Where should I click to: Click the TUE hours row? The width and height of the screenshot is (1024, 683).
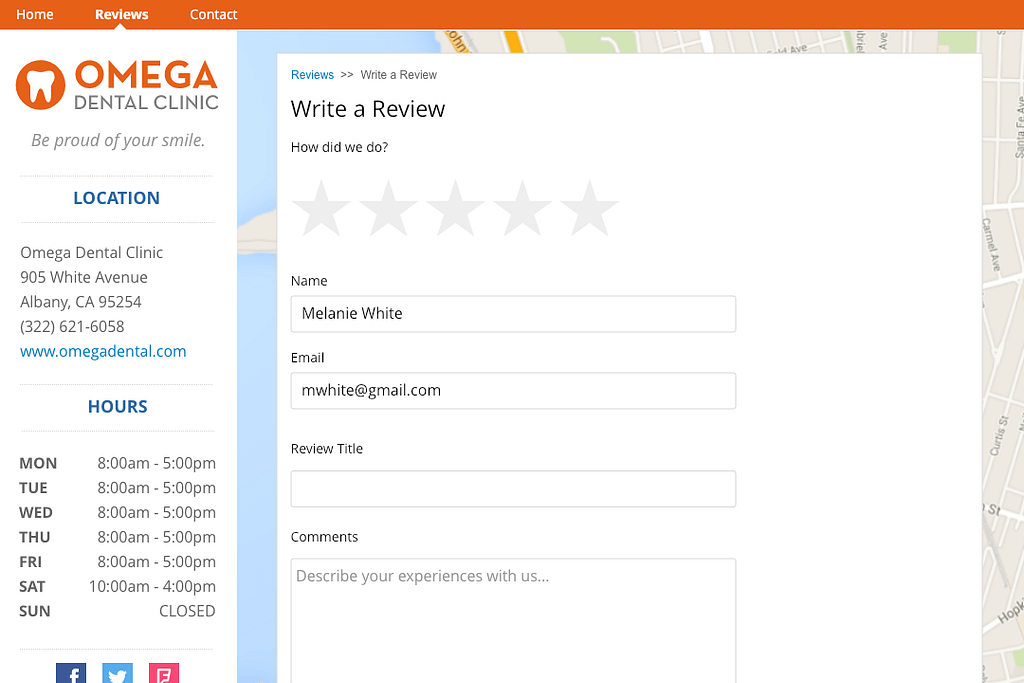click(x=118, y=488)
